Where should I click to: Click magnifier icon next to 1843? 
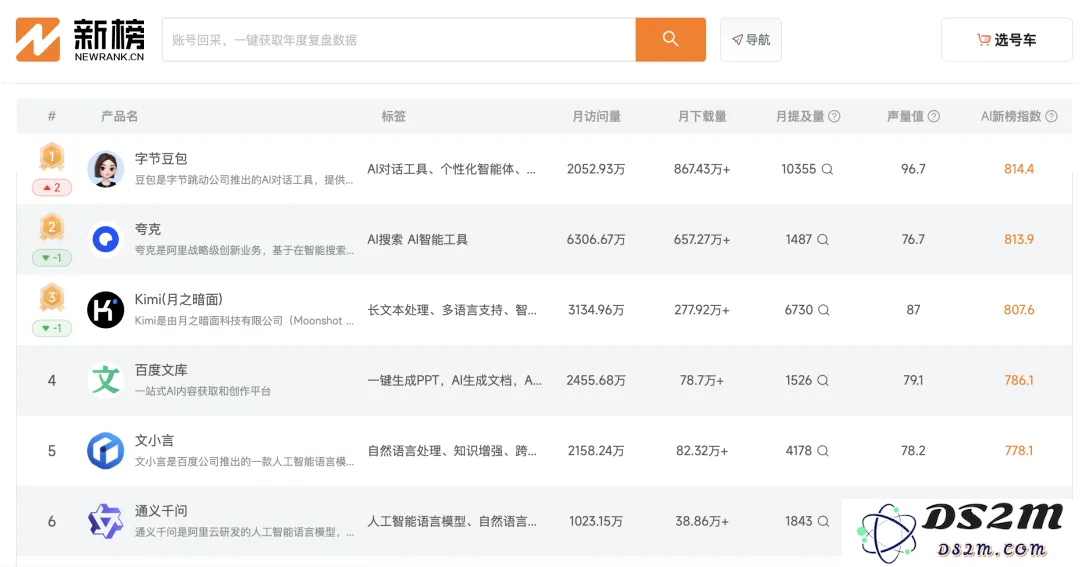click(824, 522)
